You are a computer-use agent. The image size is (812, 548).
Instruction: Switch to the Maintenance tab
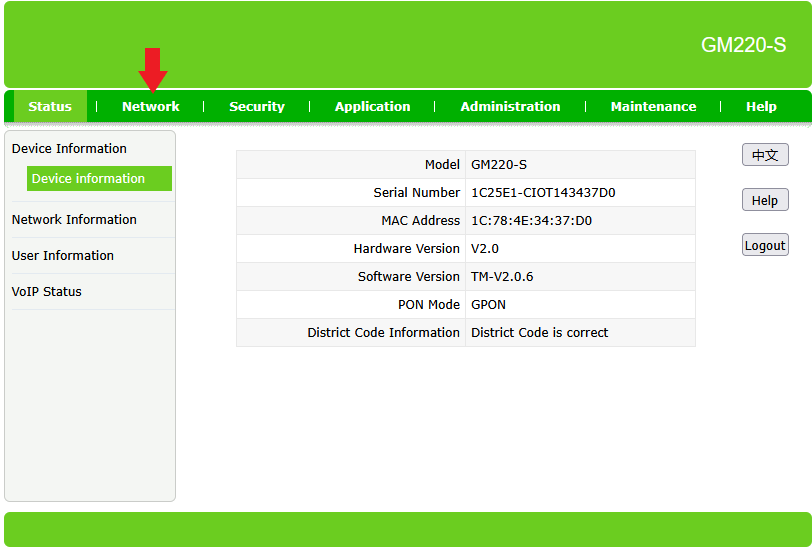(653, 106)
